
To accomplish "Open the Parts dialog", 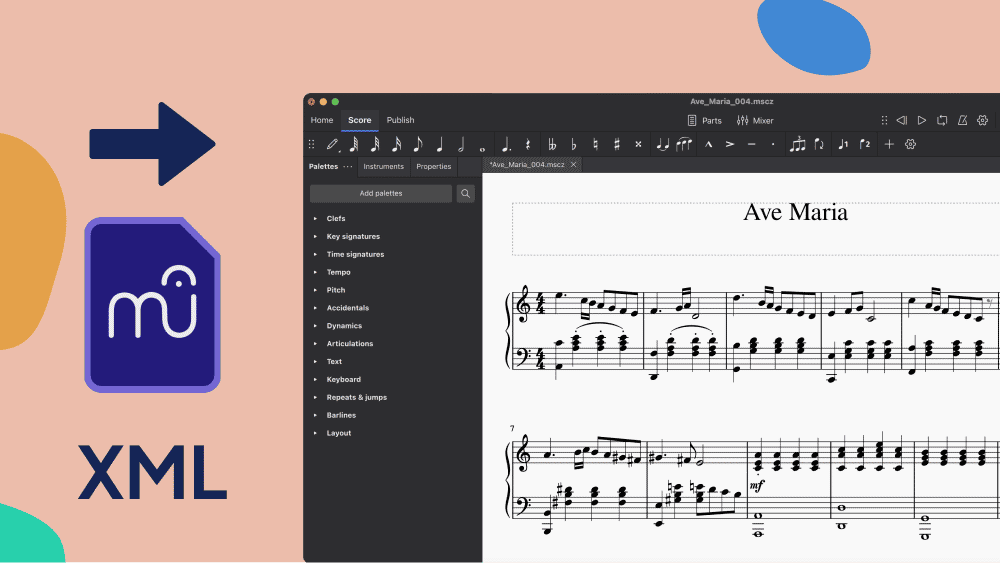I will [x=705, y=121].
